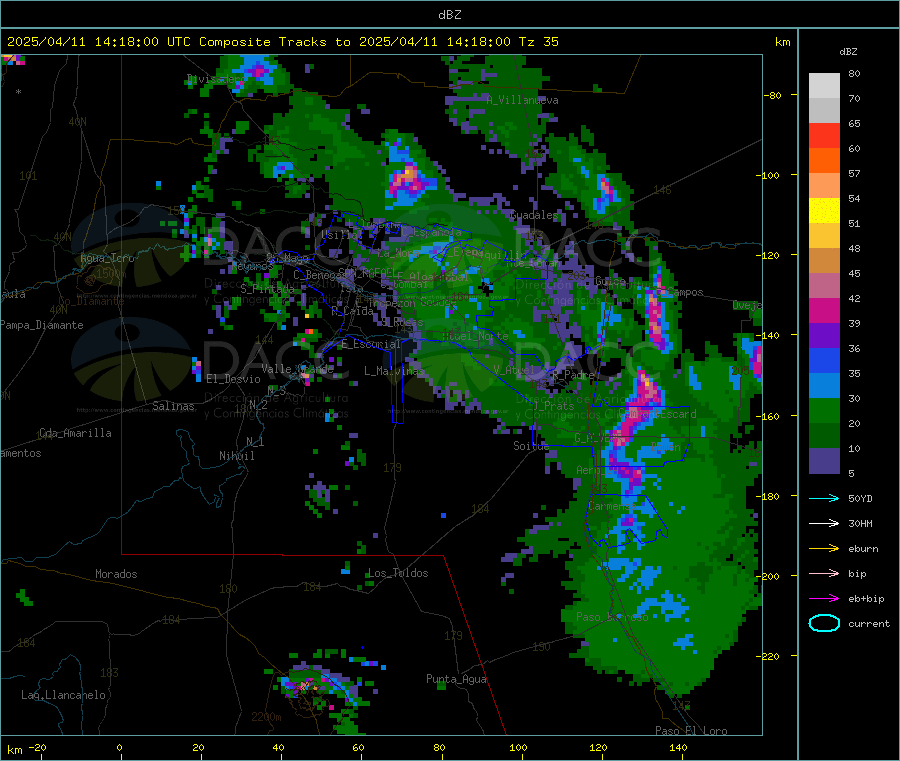Select the red 60–65 dBZ legend swatch
The height and width of the screenshot is (761, 900).
(x=824, y=135)
